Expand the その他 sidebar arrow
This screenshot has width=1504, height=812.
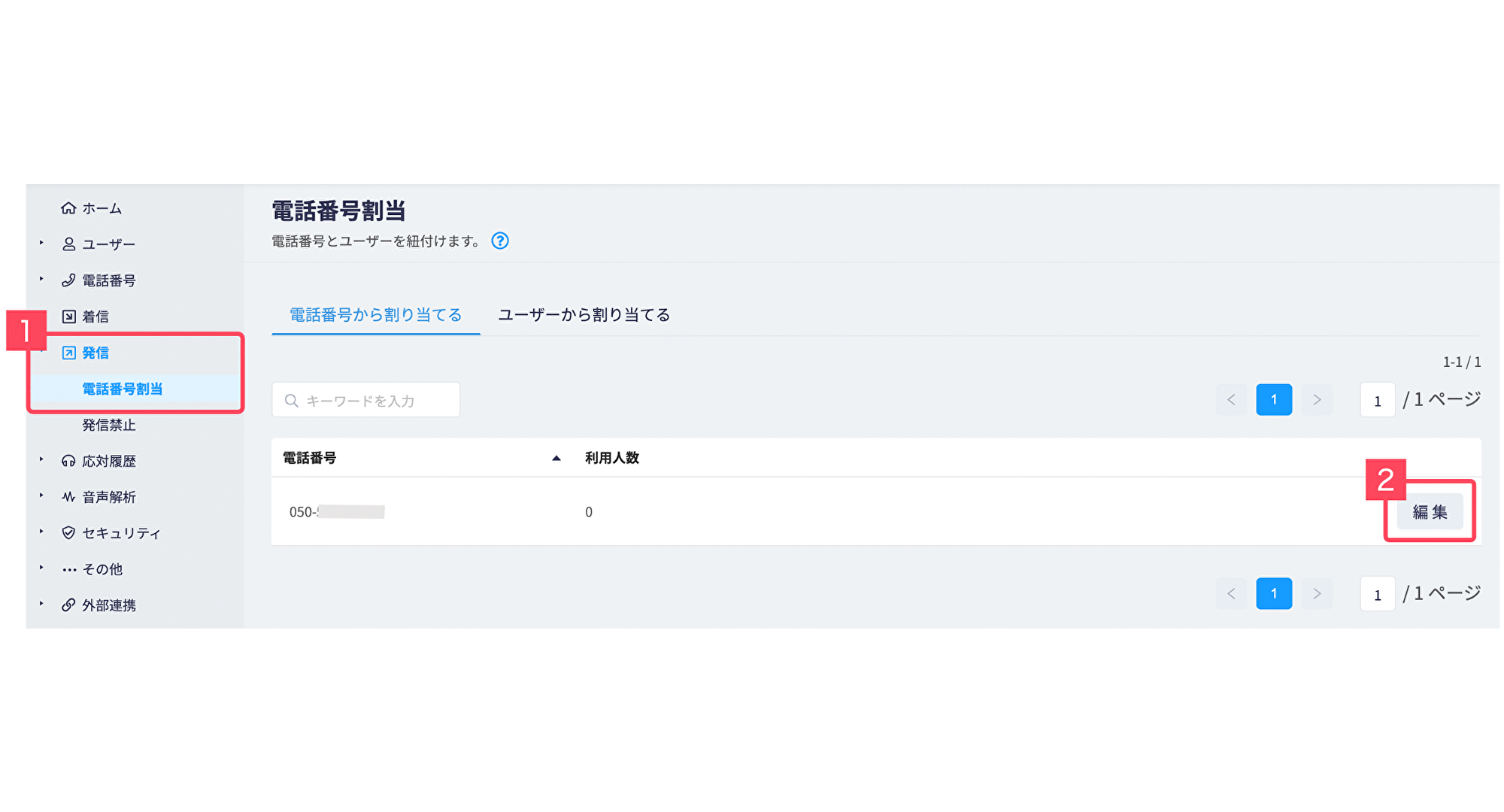41,568
